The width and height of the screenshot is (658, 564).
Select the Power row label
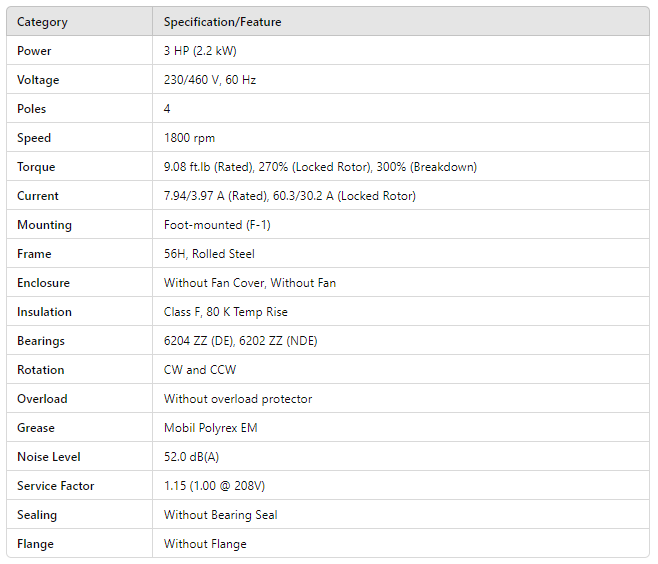(34, 51)
